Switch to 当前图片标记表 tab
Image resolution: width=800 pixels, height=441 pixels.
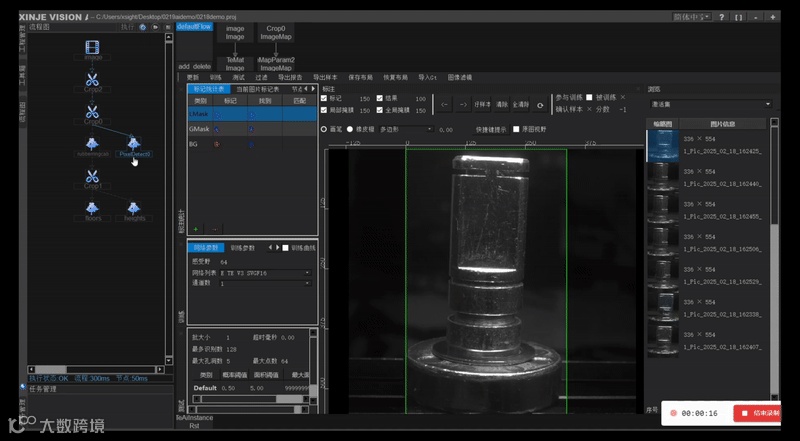click(x=256, y=89)
